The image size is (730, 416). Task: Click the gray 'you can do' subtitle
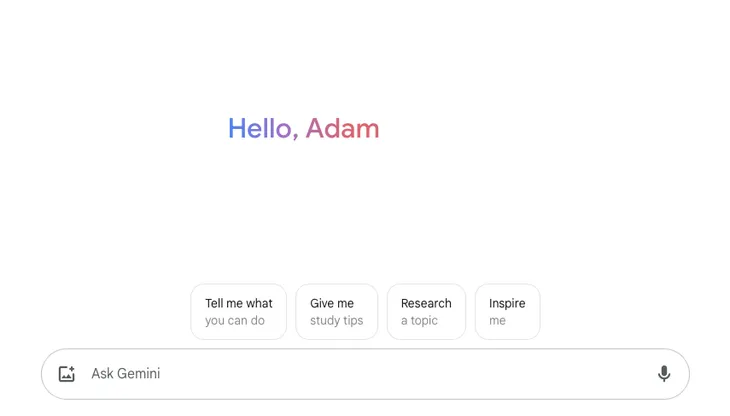[x=235, y=321]
